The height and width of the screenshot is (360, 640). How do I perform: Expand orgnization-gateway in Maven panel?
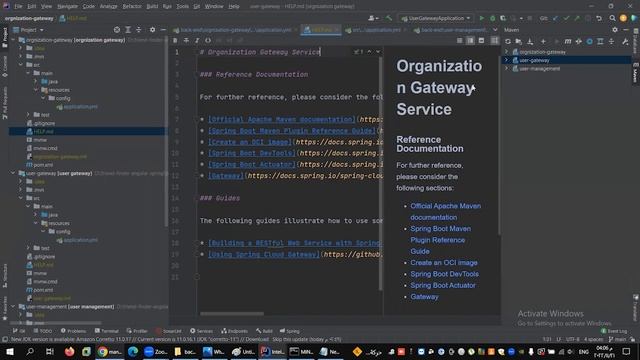507,52
